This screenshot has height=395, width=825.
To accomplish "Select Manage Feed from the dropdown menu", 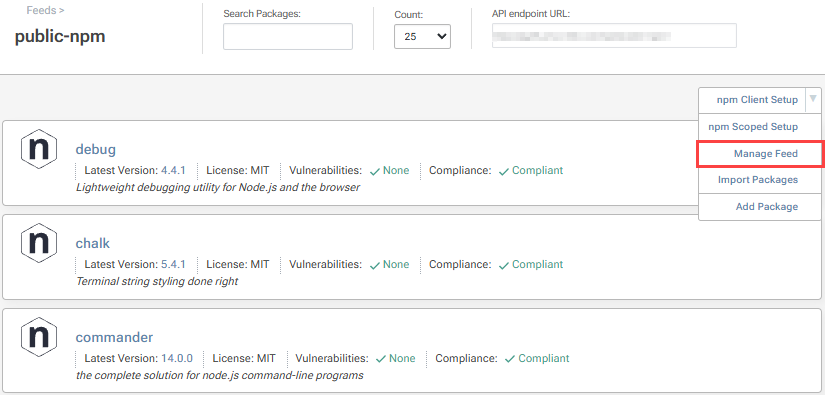I will click(x=760, y=154).
